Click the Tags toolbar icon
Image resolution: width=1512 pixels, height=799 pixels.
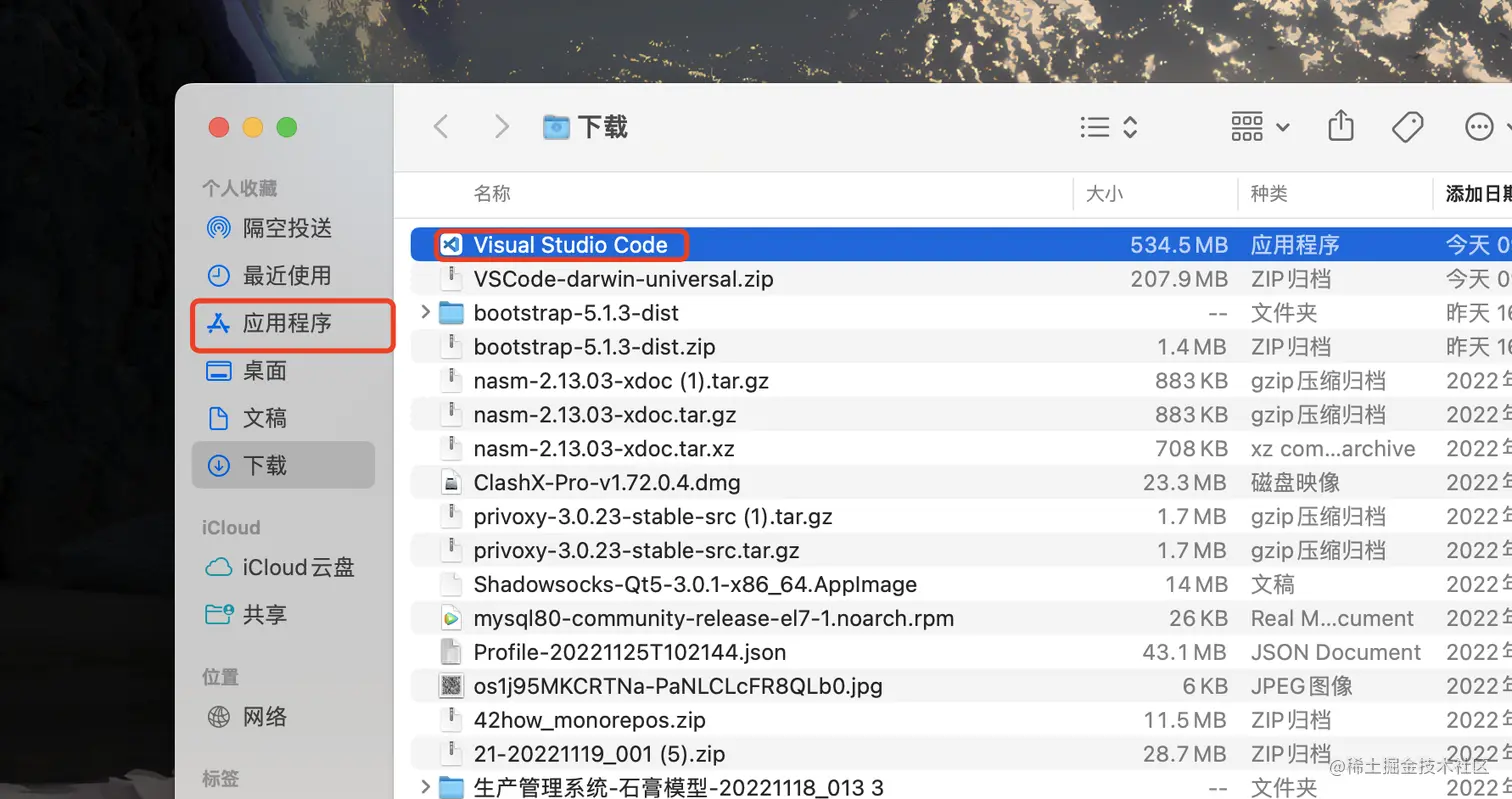[1408, 127]
